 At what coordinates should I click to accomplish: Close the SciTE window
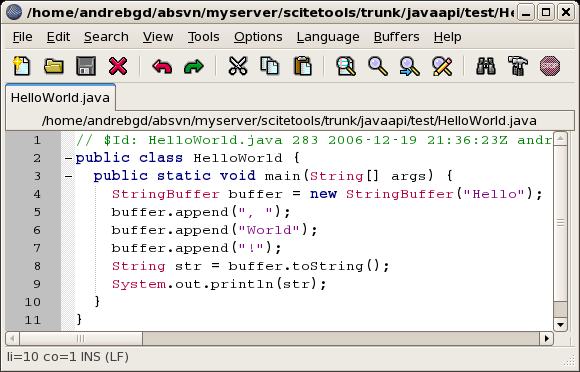click(x=566, y=13)
